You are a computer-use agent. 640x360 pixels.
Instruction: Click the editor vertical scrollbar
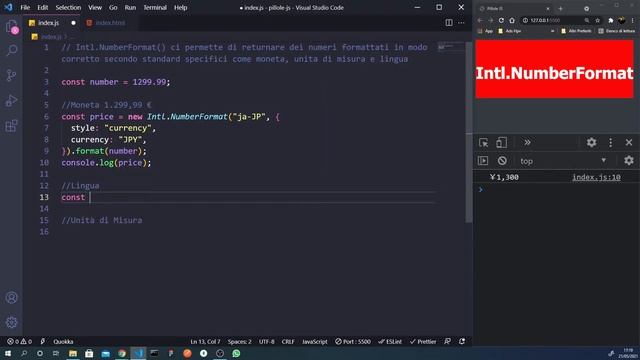pyautogui.click(x=469, y=131)
